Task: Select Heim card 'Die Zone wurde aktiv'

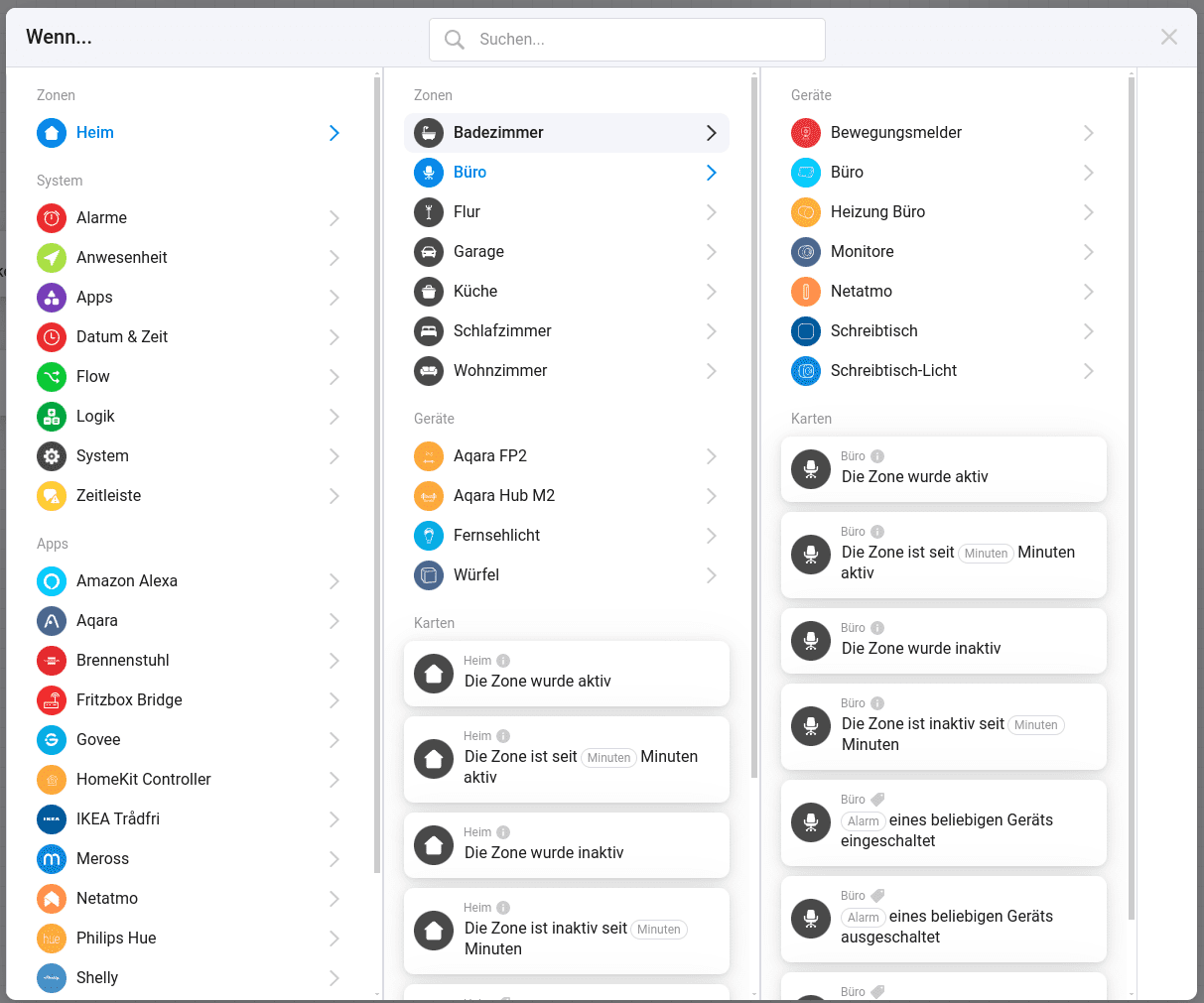Action: pos(566,673)
